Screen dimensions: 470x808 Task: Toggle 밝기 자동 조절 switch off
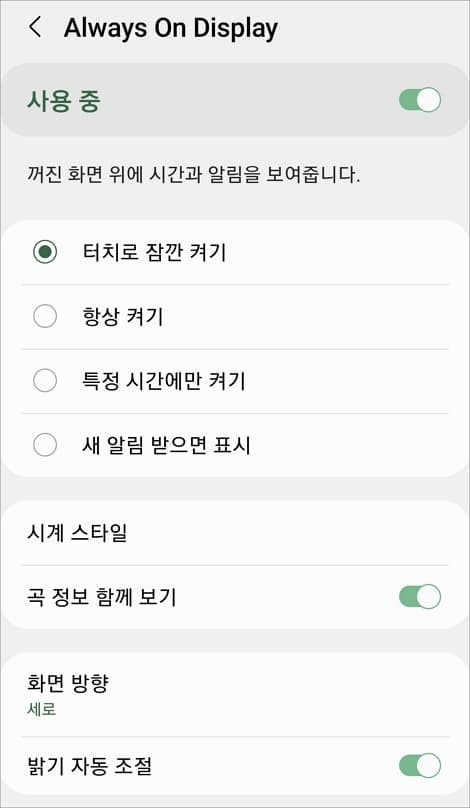(419, 765)
